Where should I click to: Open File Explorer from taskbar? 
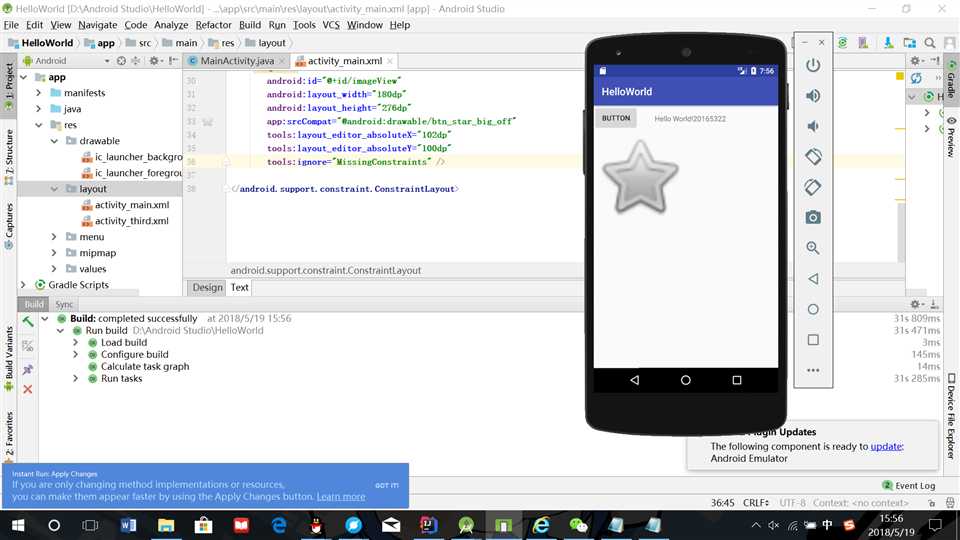coord(166,525)
